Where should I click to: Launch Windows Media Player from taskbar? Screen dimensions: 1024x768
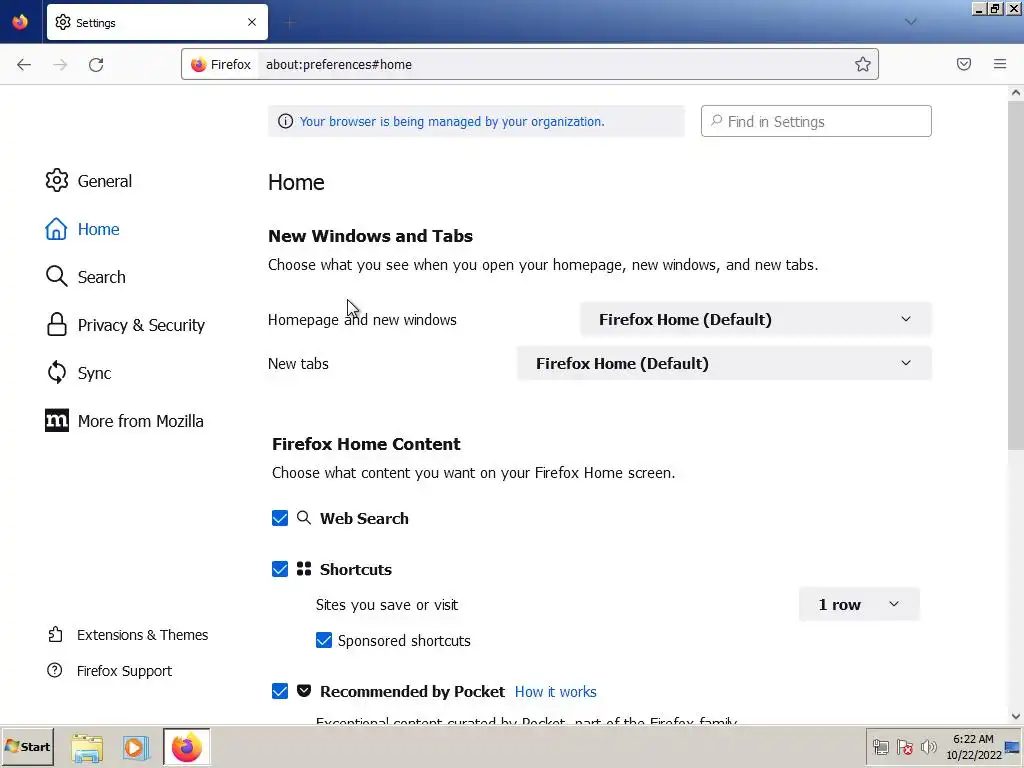(x=136, y=748)
